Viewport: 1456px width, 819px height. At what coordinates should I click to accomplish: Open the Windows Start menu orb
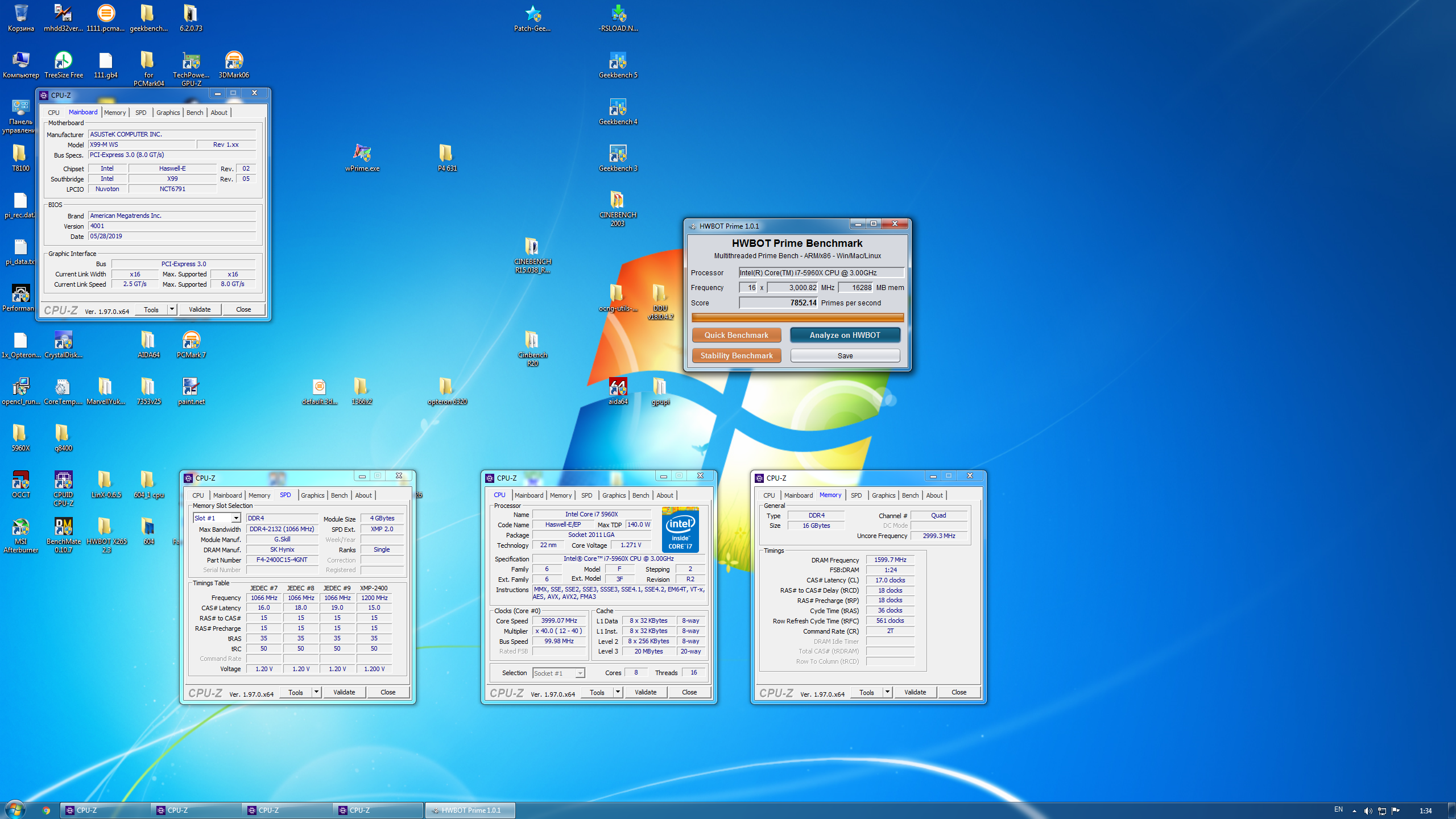coord(15,809)
